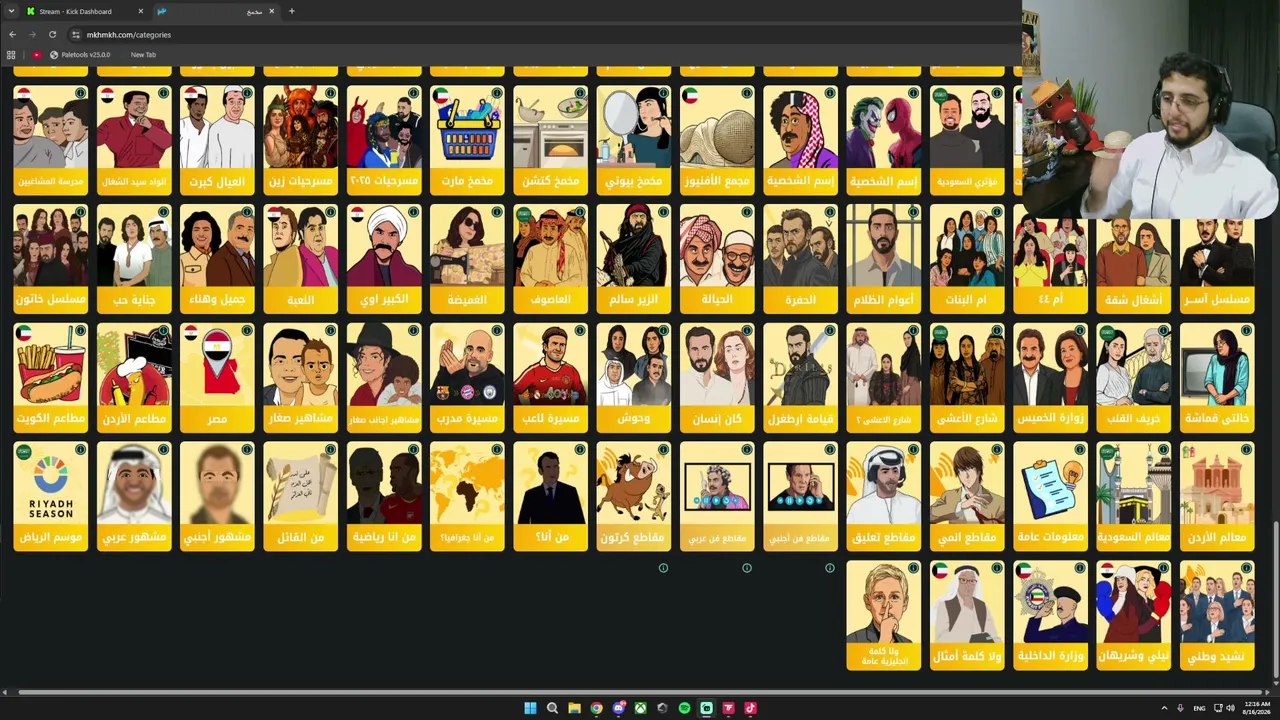
Task: Pick the زوارة الخميس category card
Action: pyautogui.click(x=1051, y=377)
